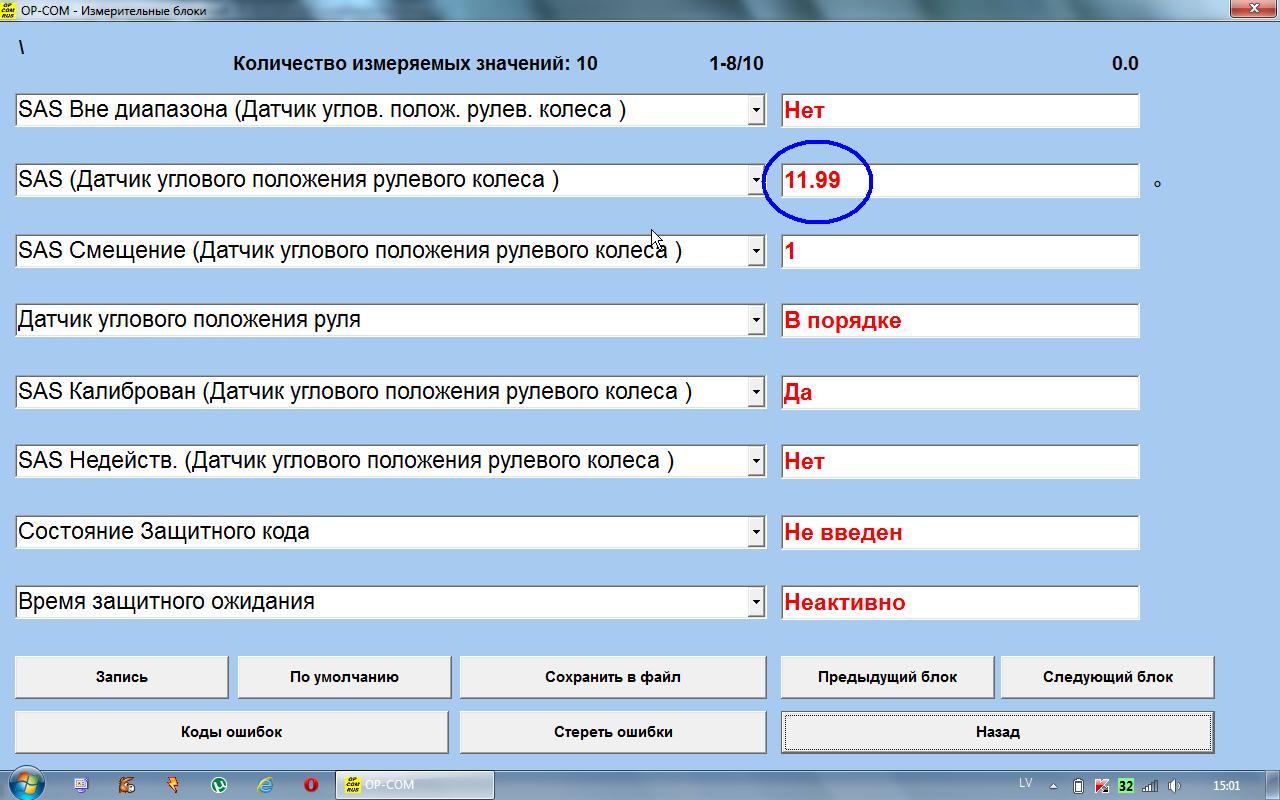Click the 'Да' value field

click(x=960, y=393)
